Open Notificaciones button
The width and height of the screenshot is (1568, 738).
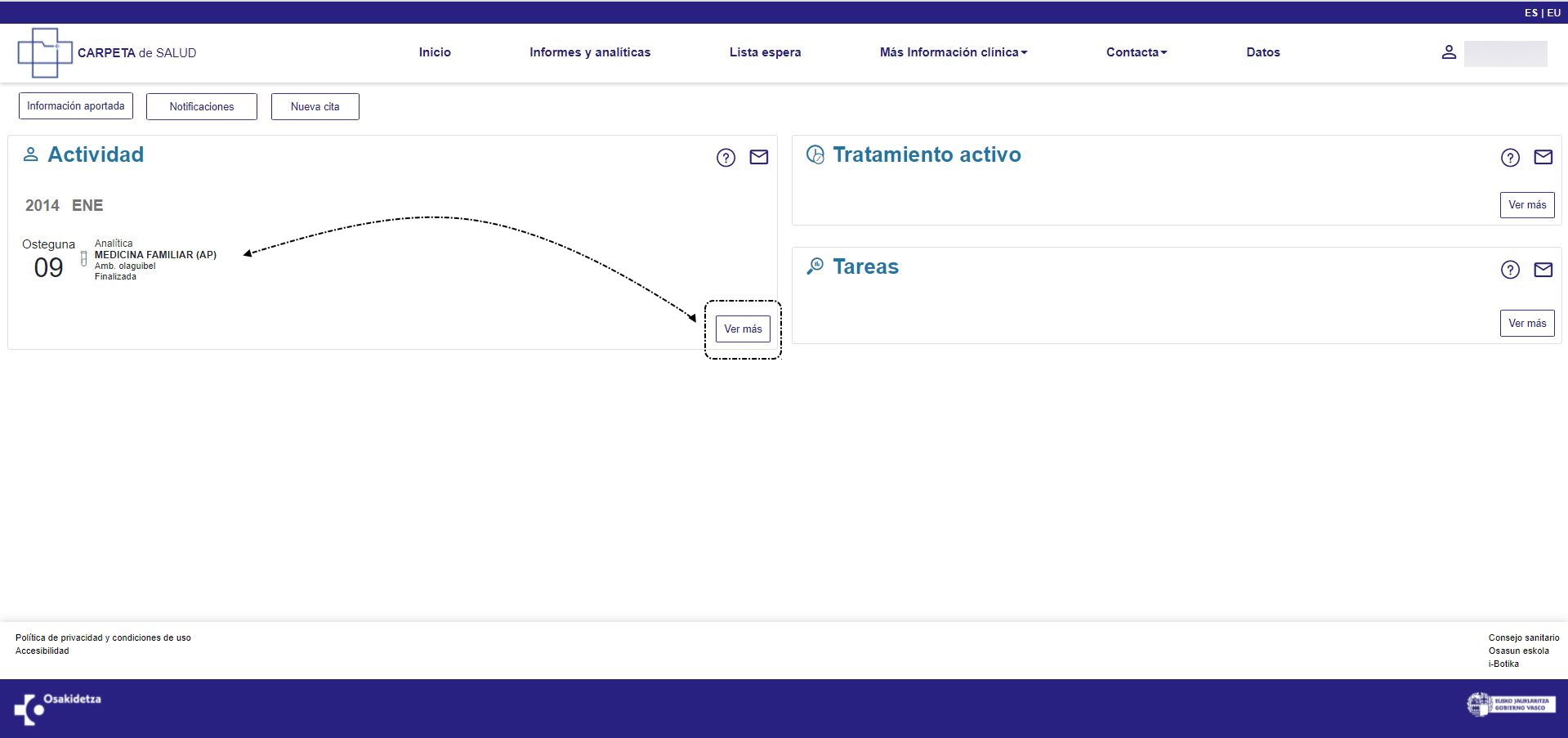pyautogui.click(x=202, y=106)
